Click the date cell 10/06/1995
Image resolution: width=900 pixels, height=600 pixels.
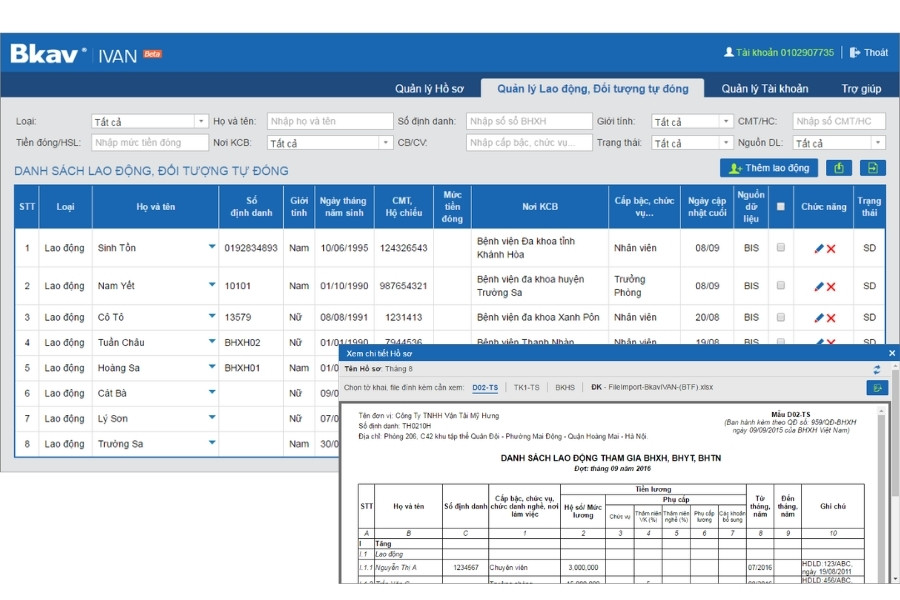[x=344, y=248]
